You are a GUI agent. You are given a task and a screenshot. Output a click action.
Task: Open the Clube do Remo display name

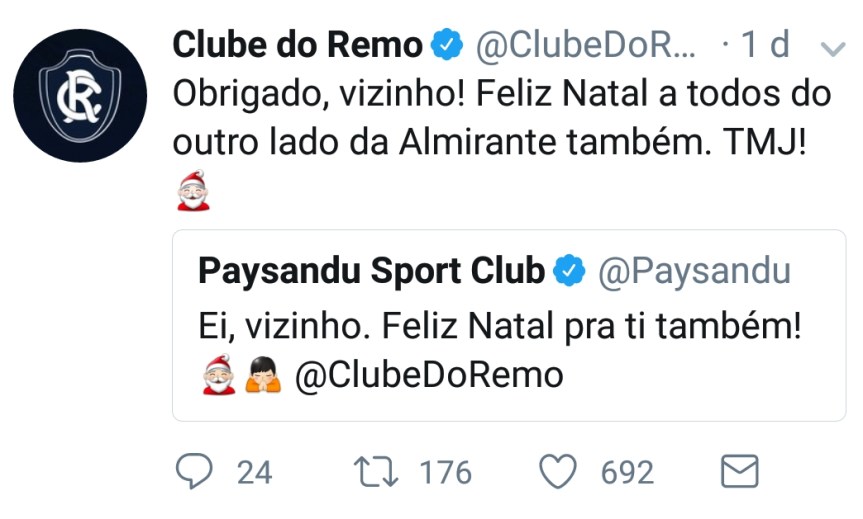[x=298, y=44]
